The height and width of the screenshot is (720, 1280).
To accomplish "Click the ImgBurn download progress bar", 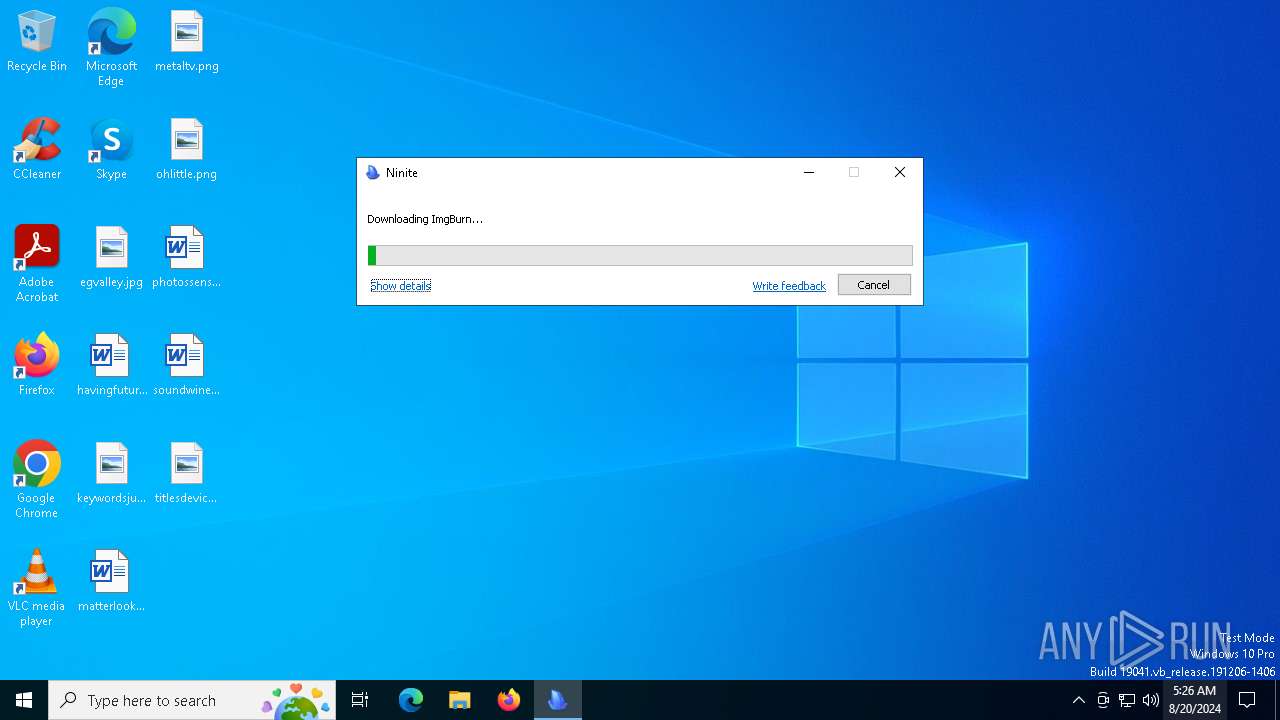I will (x=640, y=256).
